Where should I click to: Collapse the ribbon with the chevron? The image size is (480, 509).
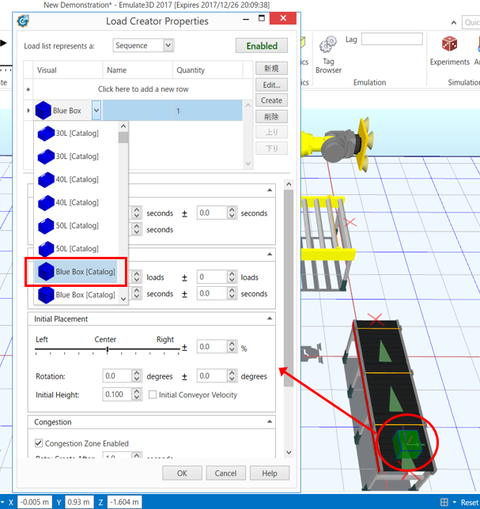point(454,23)
